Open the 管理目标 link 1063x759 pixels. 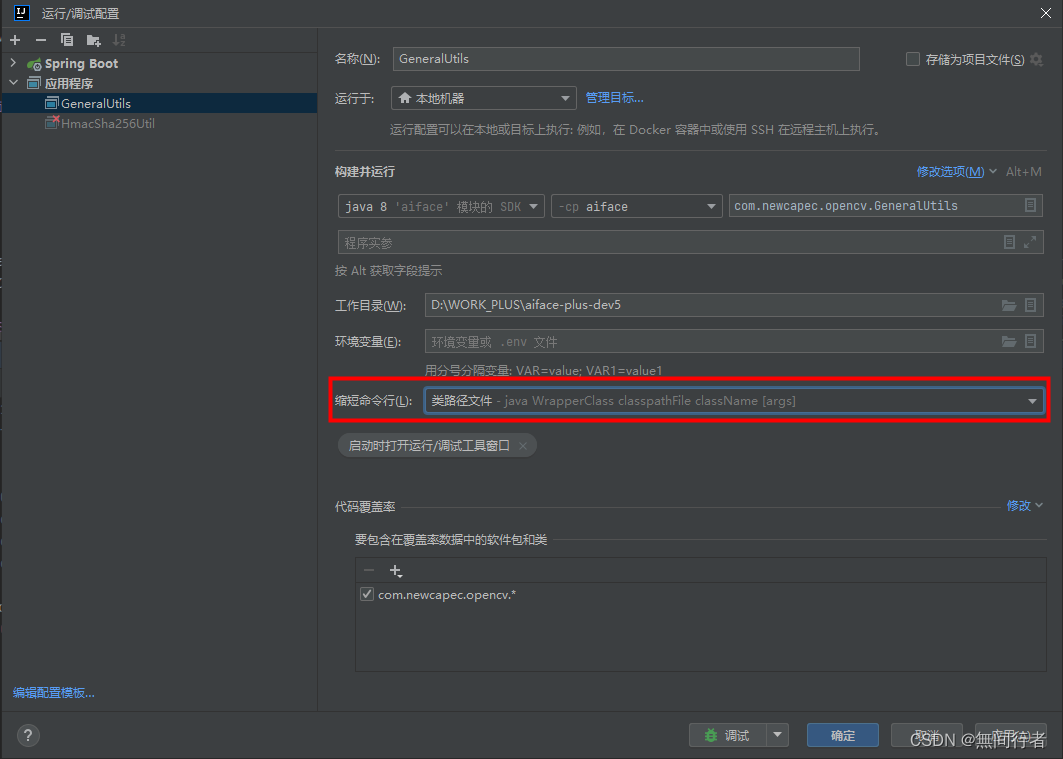[614, 98]
